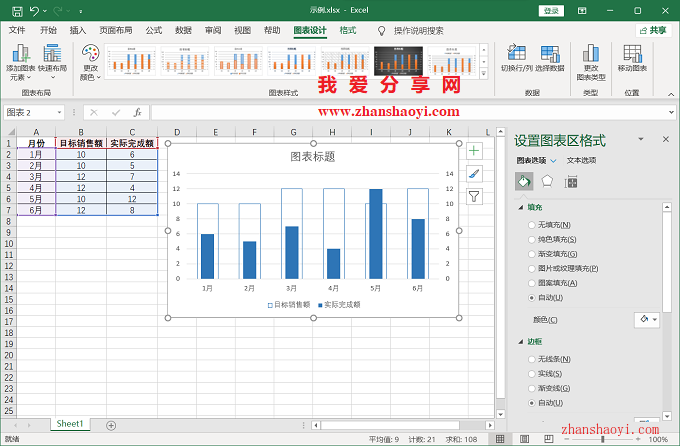Open the File (文件) tab
The height and width of the screenshot is (446, 680).
pos(17,30)
